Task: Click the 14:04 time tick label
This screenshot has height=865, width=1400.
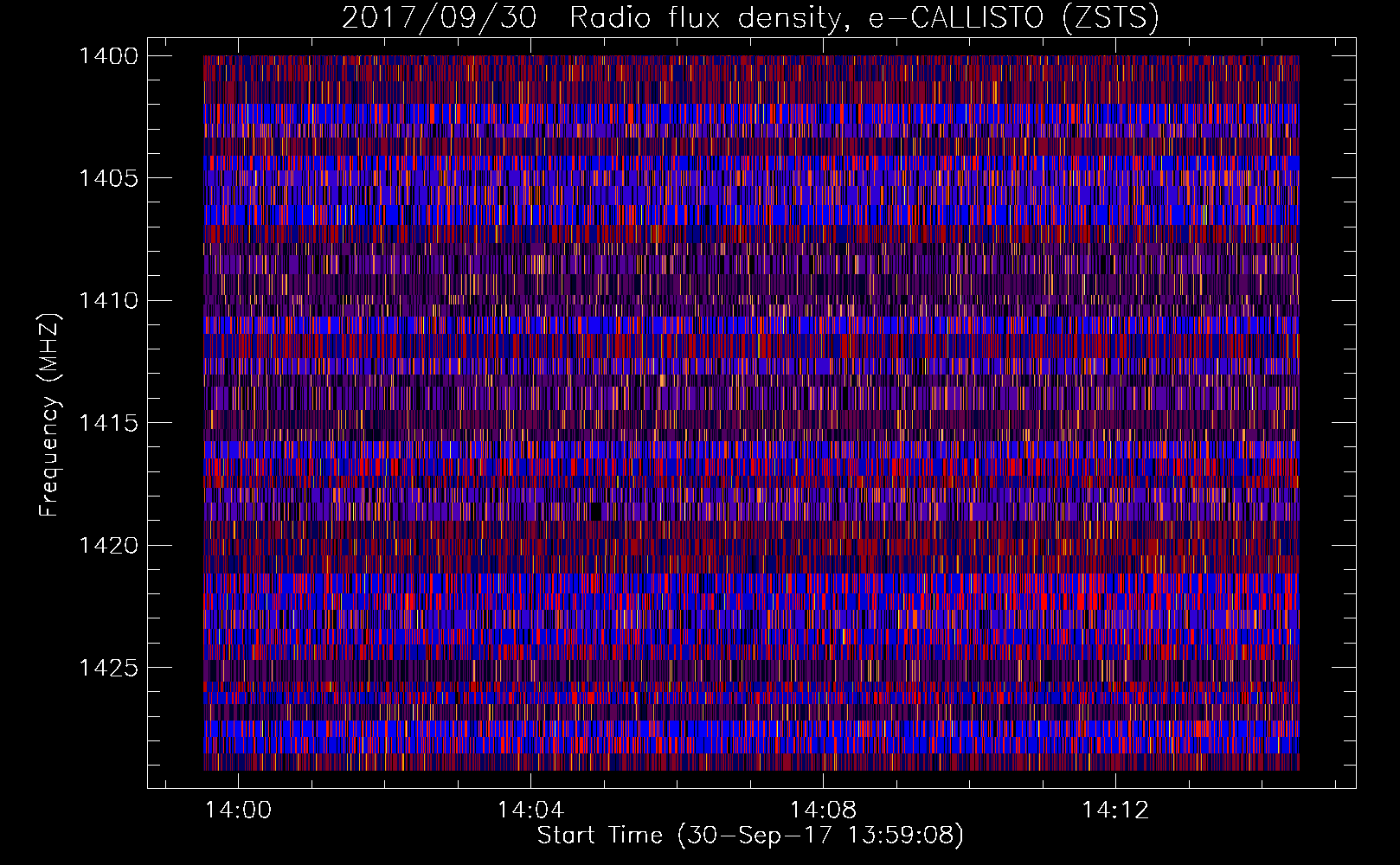Action: pos(530,810)
